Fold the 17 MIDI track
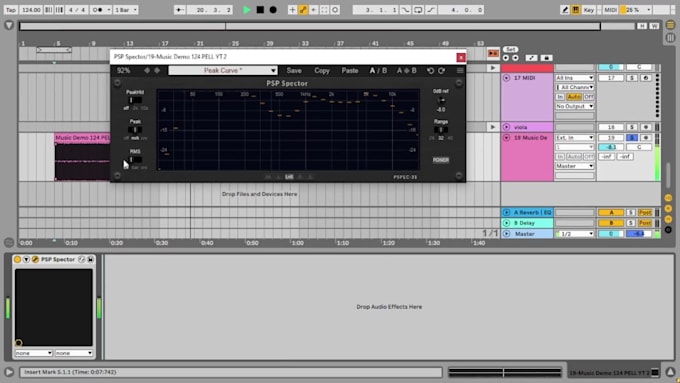 point(506,78)
